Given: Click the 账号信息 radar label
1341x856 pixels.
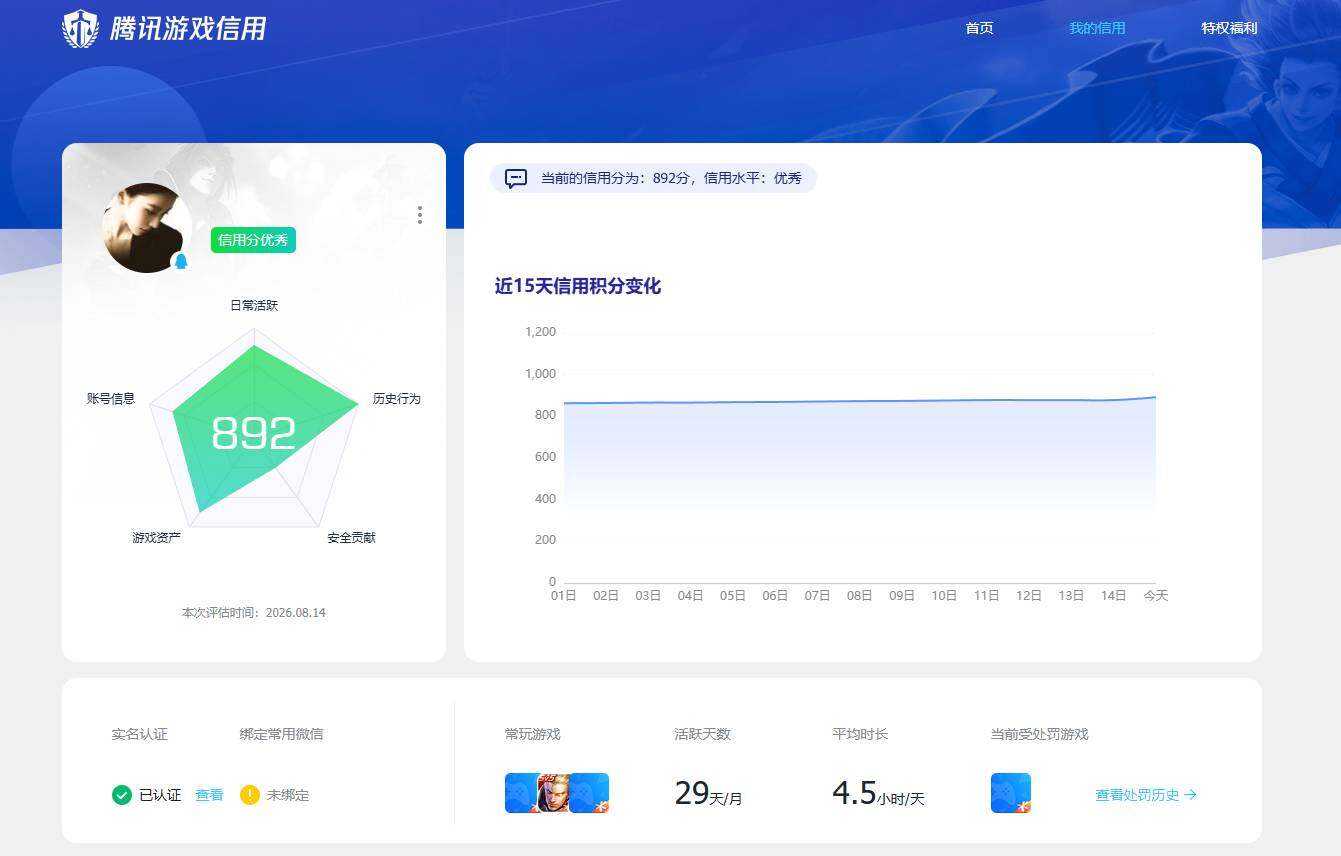Looking at the screenshot, I should point(111,398).
